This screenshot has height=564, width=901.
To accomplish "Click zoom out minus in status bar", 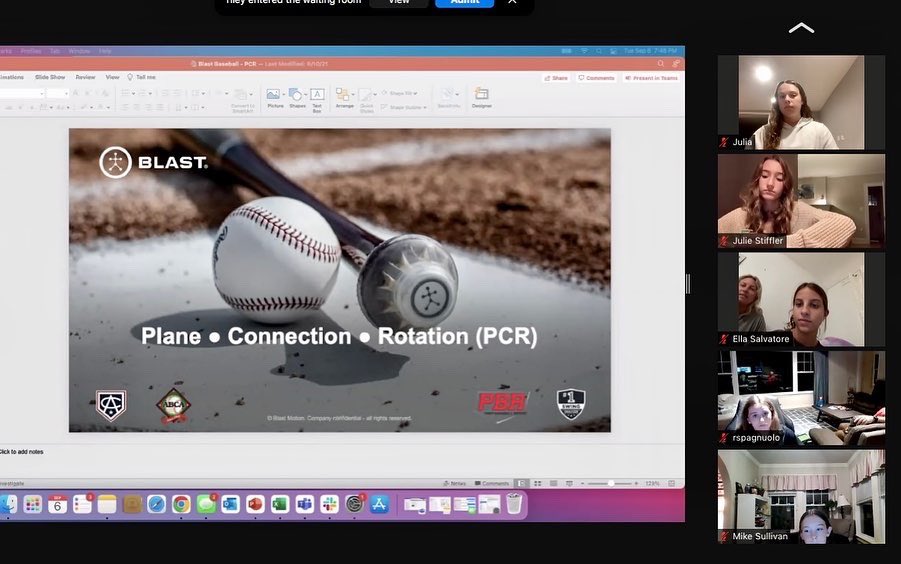I will [x=583, y=484].
